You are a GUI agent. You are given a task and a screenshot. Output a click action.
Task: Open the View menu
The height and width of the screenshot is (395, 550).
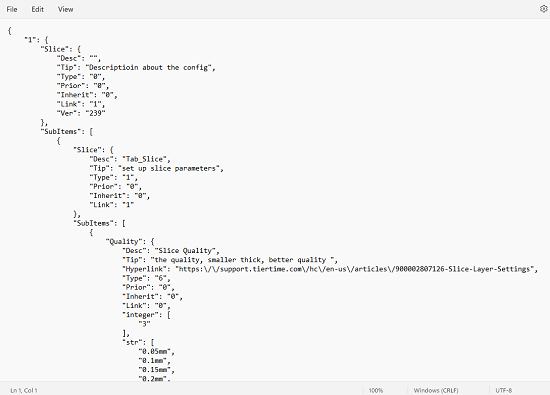pyautogui.click(x=66, y=9)
